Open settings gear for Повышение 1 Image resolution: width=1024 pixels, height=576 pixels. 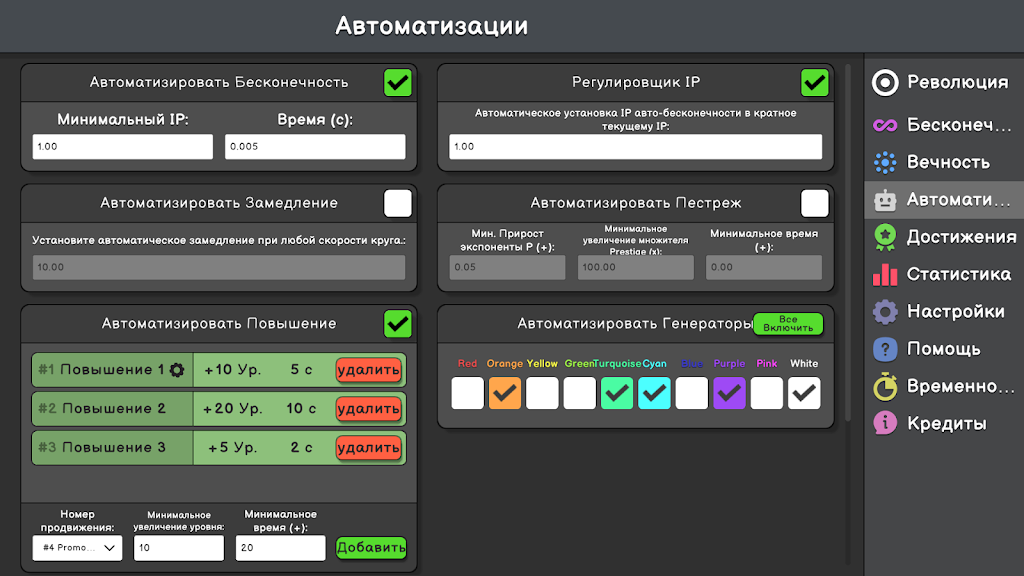point(176,370)
